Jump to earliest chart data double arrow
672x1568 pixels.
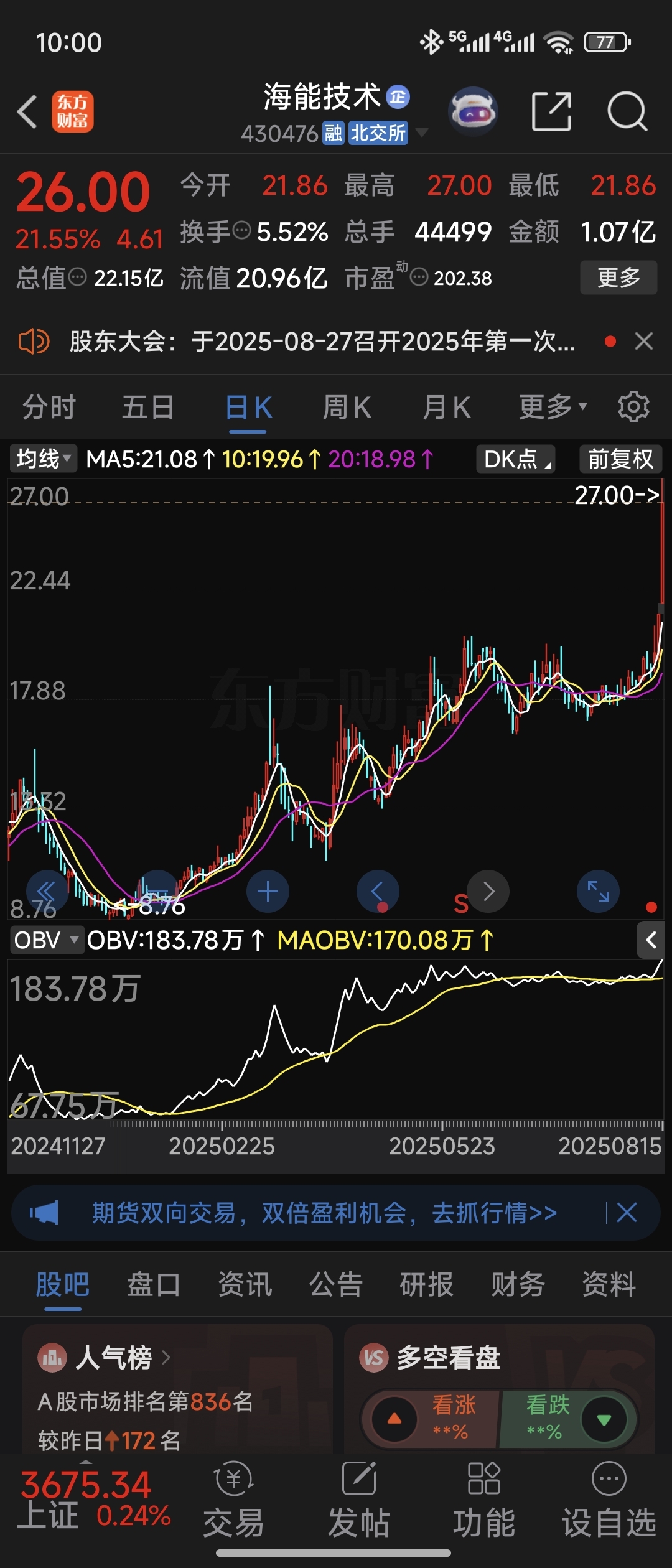pyautogui.click(x=47, y=892)
